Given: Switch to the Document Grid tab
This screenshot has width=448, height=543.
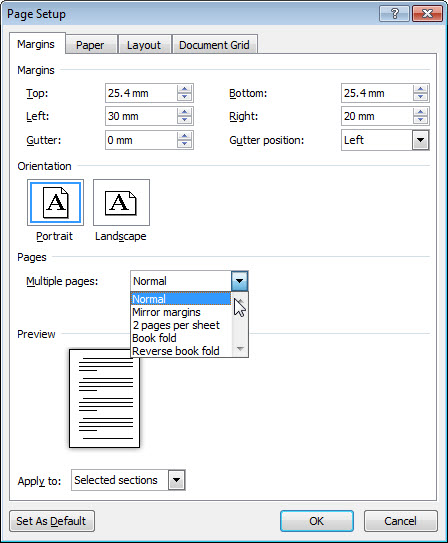Looking at the screenshot, I should pos(214,45).
